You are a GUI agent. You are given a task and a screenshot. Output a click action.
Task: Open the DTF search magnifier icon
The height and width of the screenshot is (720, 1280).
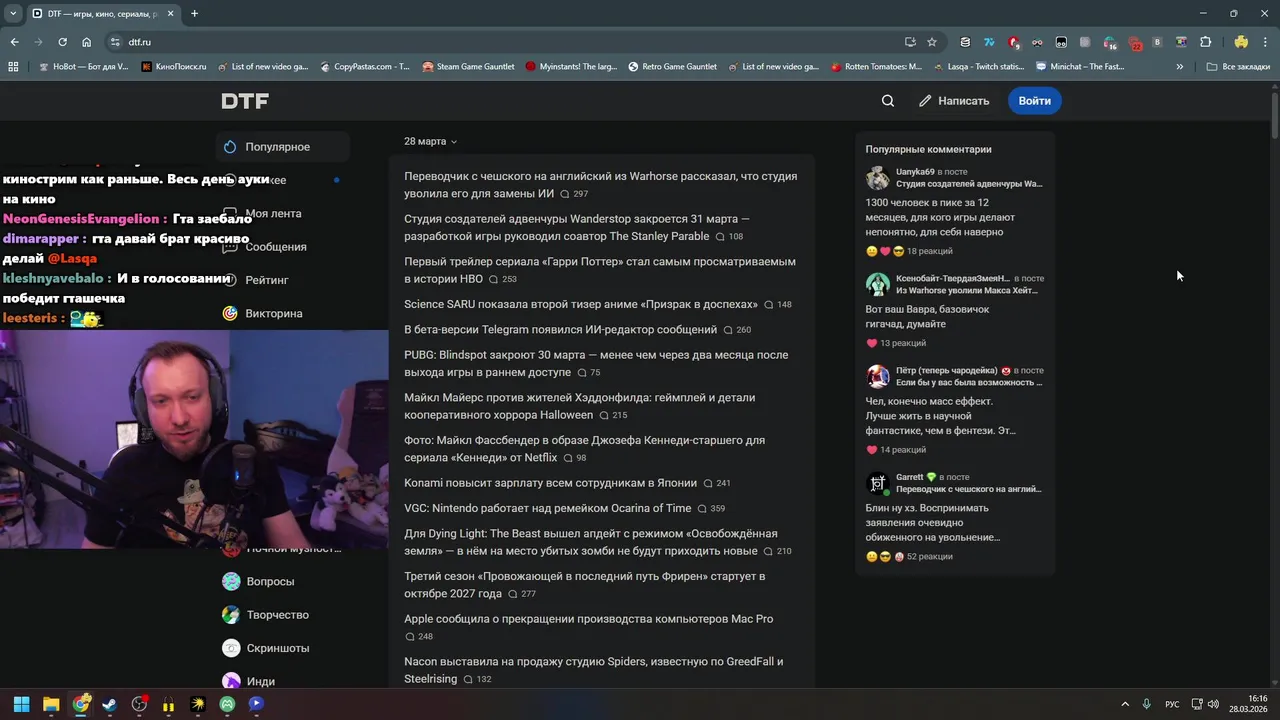pyautogui.click(x=888, y=101)
